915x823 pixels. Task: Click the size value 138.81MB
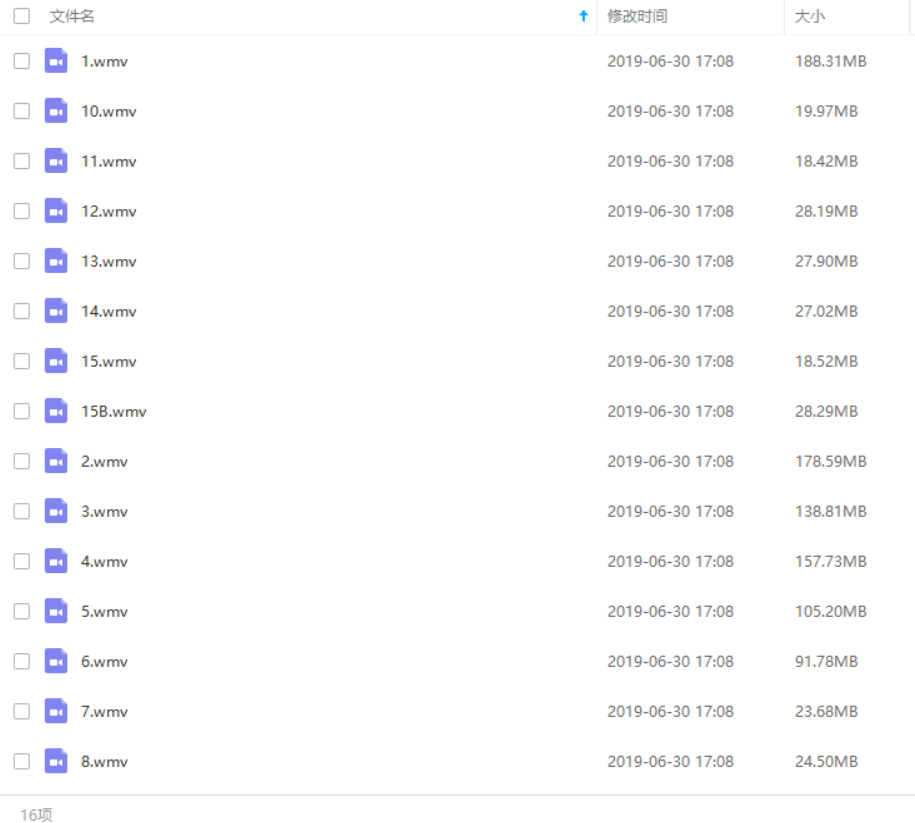point(830,512)
